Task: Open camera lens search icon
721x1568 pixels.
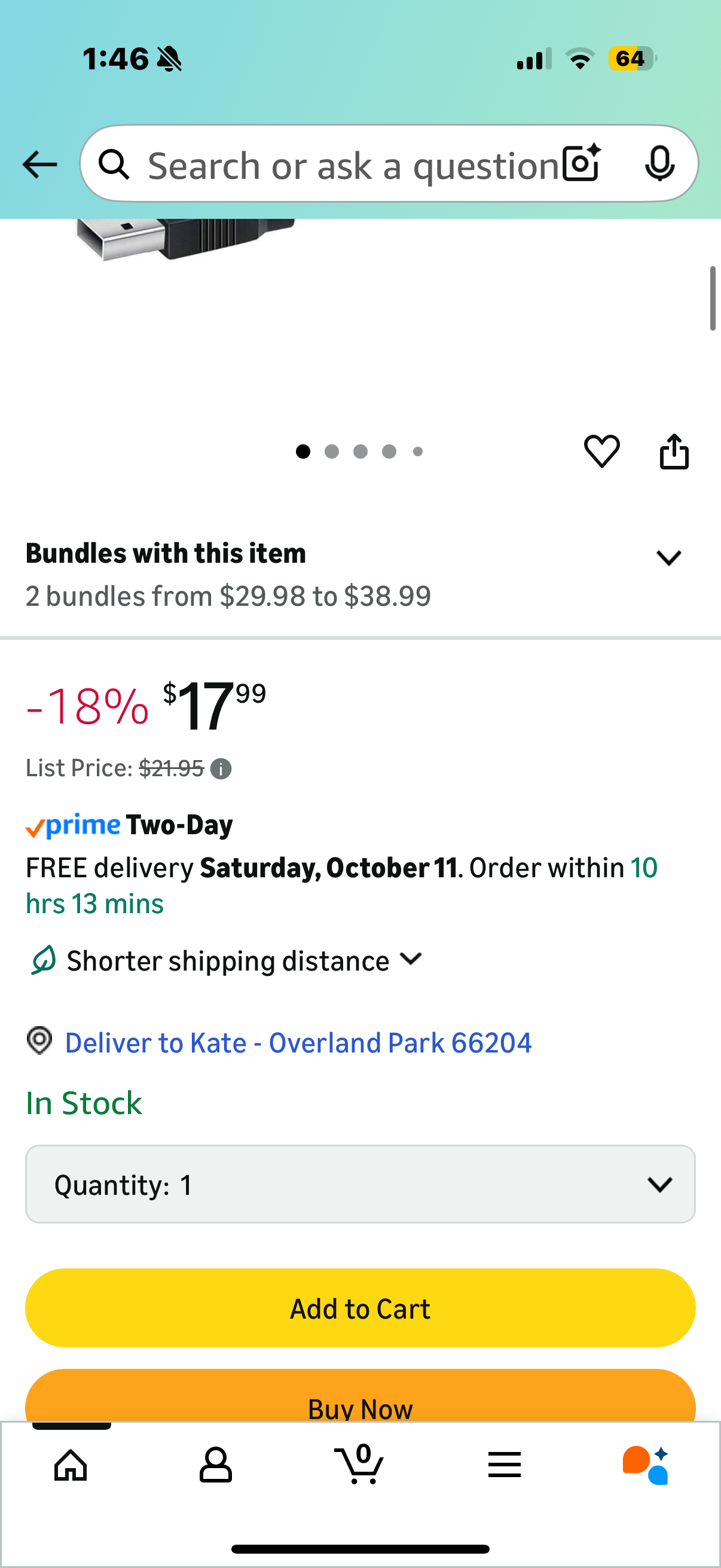Action: point(581,164)
